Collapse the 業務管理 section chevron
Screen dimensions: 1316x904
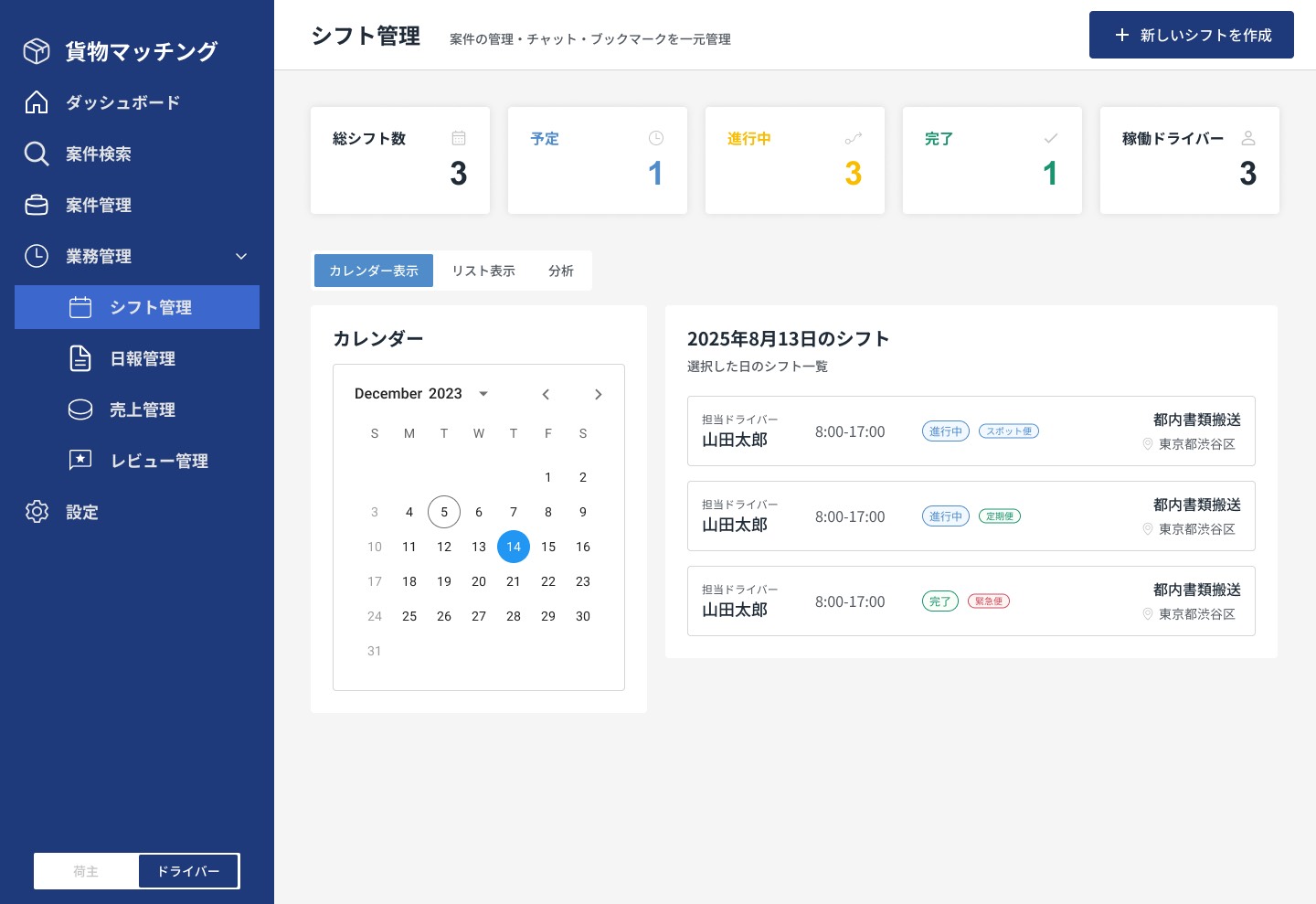click(241, 256)
